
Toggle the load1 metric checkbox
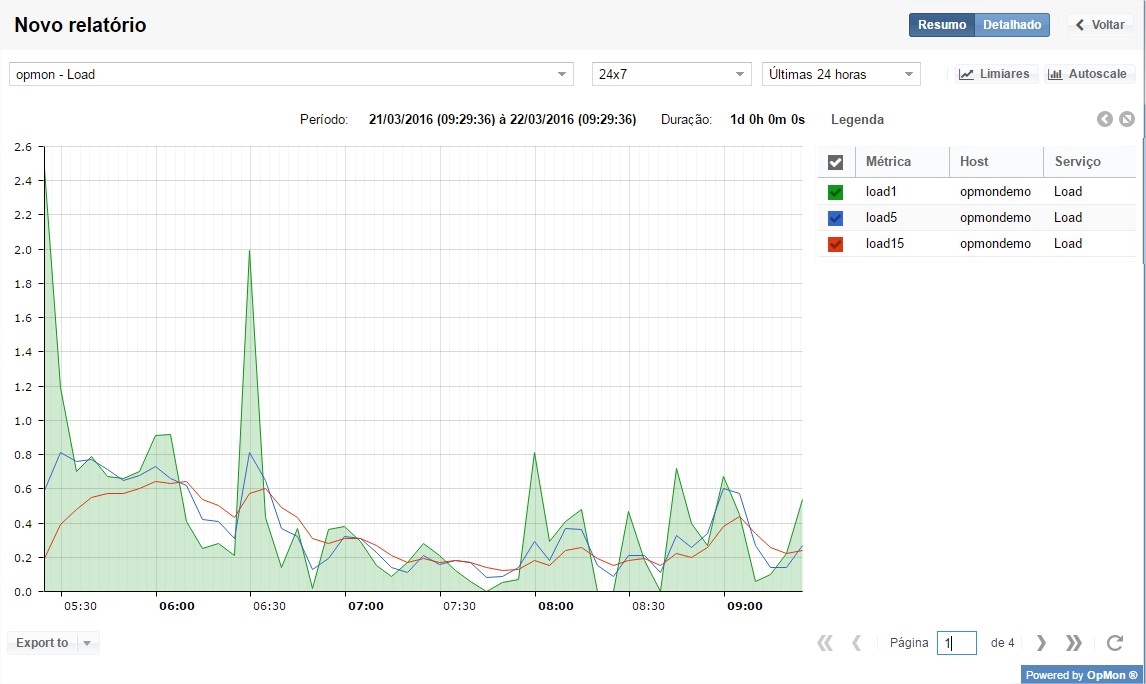click(836, 192)
